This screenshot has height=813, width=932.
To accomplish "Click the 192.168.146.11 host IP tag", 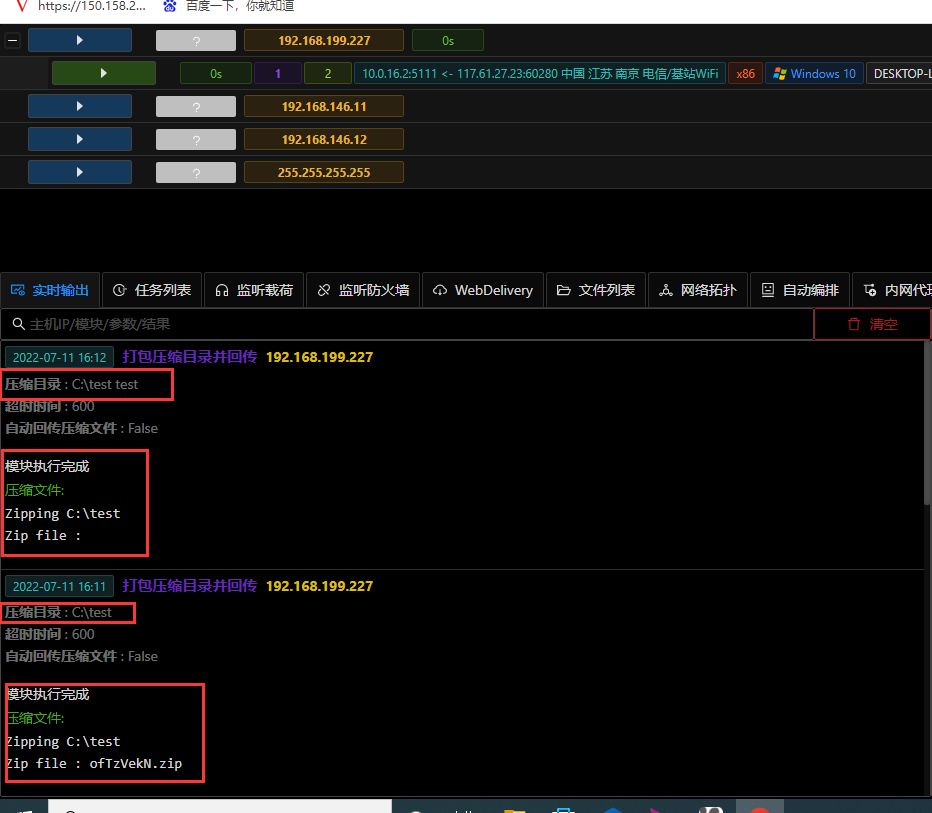I will (x=324, y=106).
